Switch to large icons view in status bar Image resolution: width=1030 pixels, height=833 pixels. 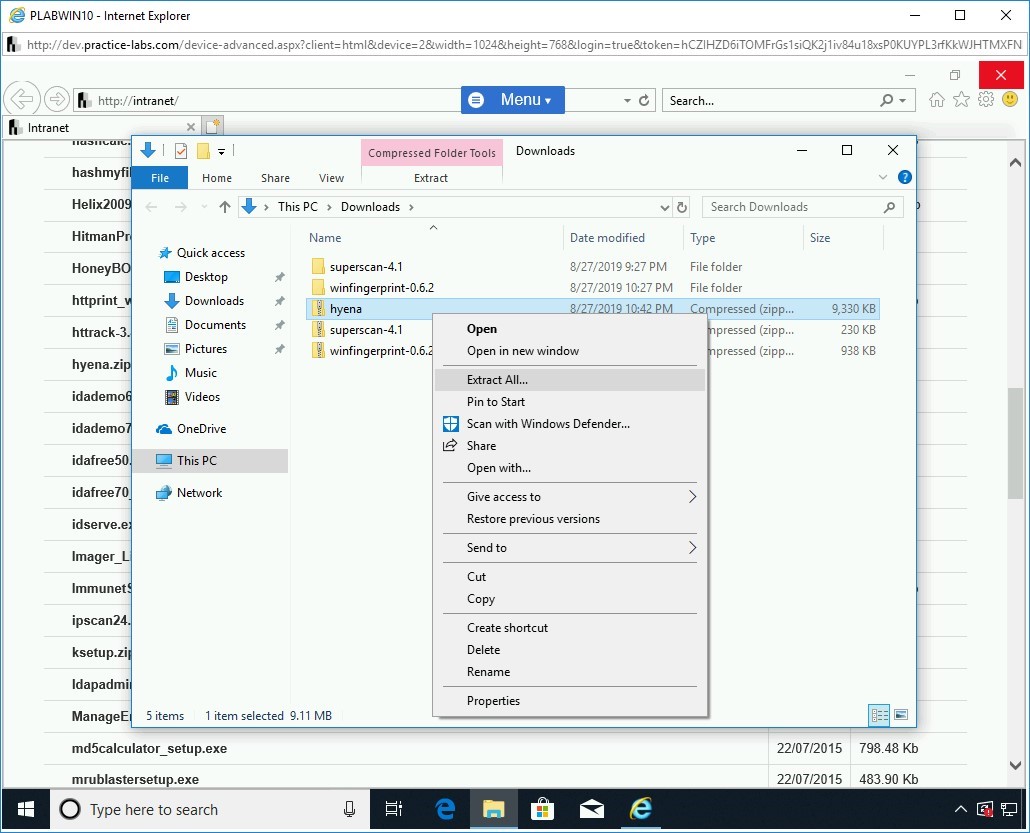click(x=901, y=715)
